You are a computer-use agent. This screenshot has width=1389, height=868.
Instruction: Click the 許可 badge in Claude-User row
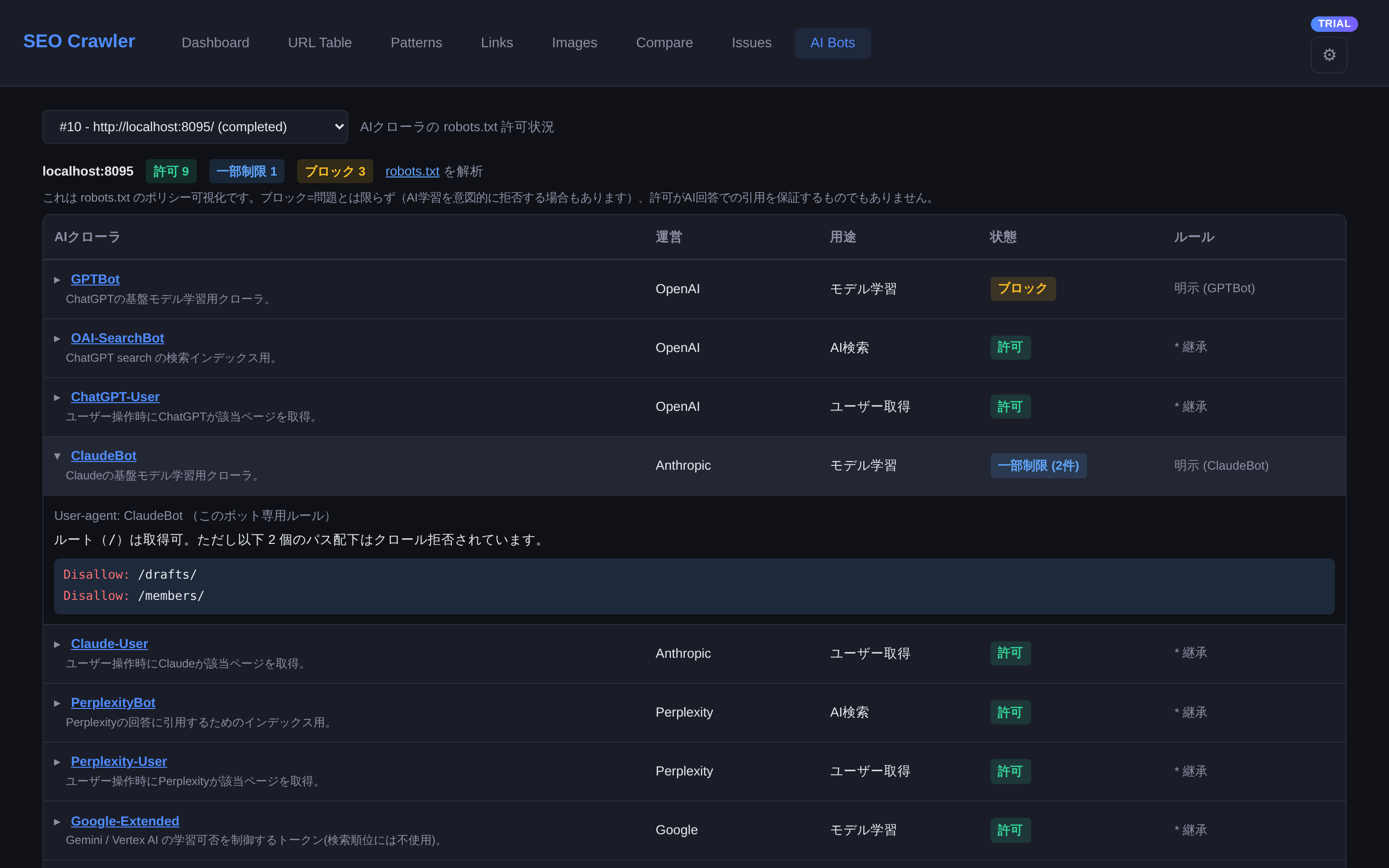pos(1010,653)
